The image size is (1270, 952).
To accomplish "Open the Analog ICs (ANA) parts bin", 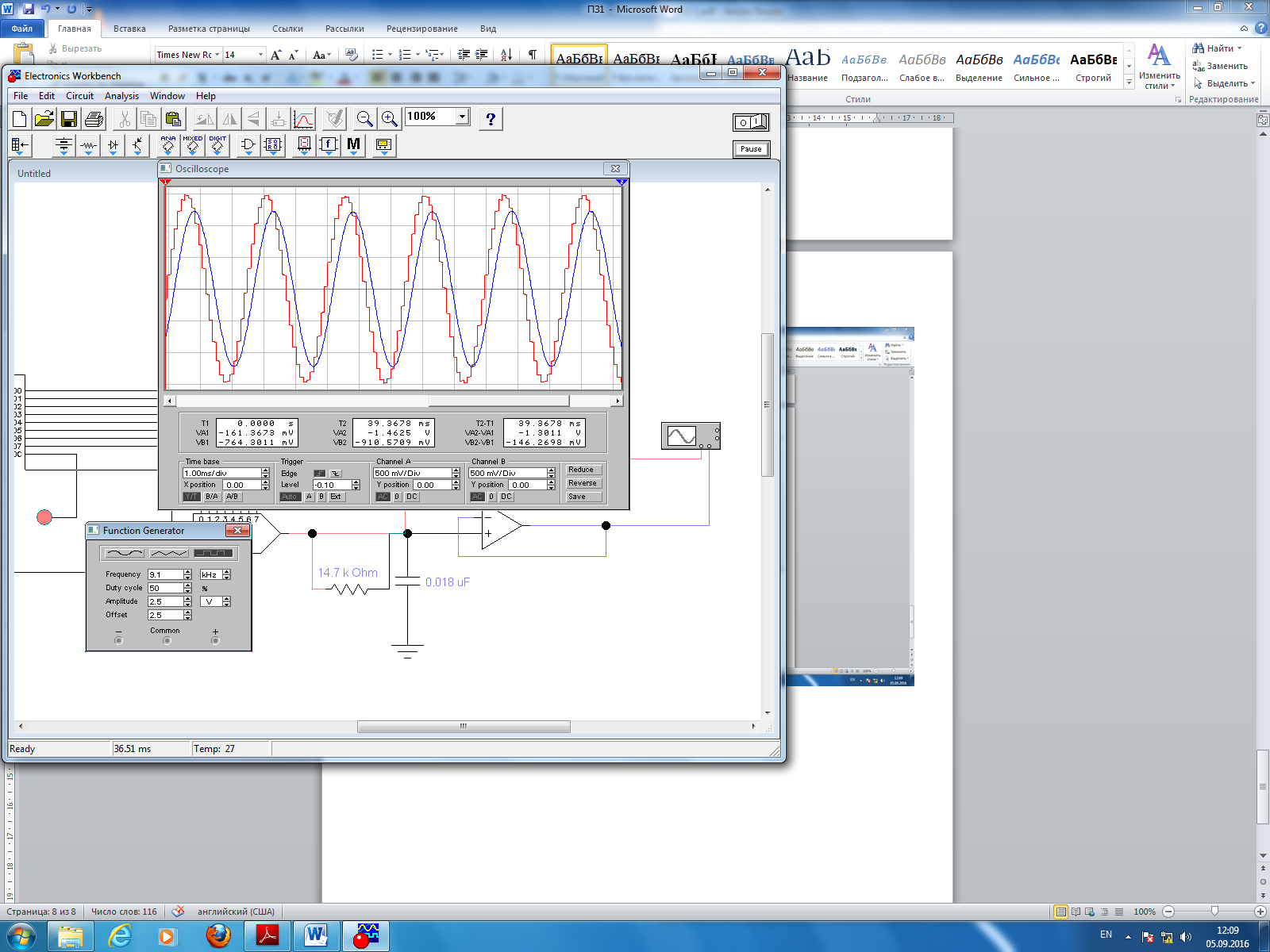I will [x=168, y=145].
